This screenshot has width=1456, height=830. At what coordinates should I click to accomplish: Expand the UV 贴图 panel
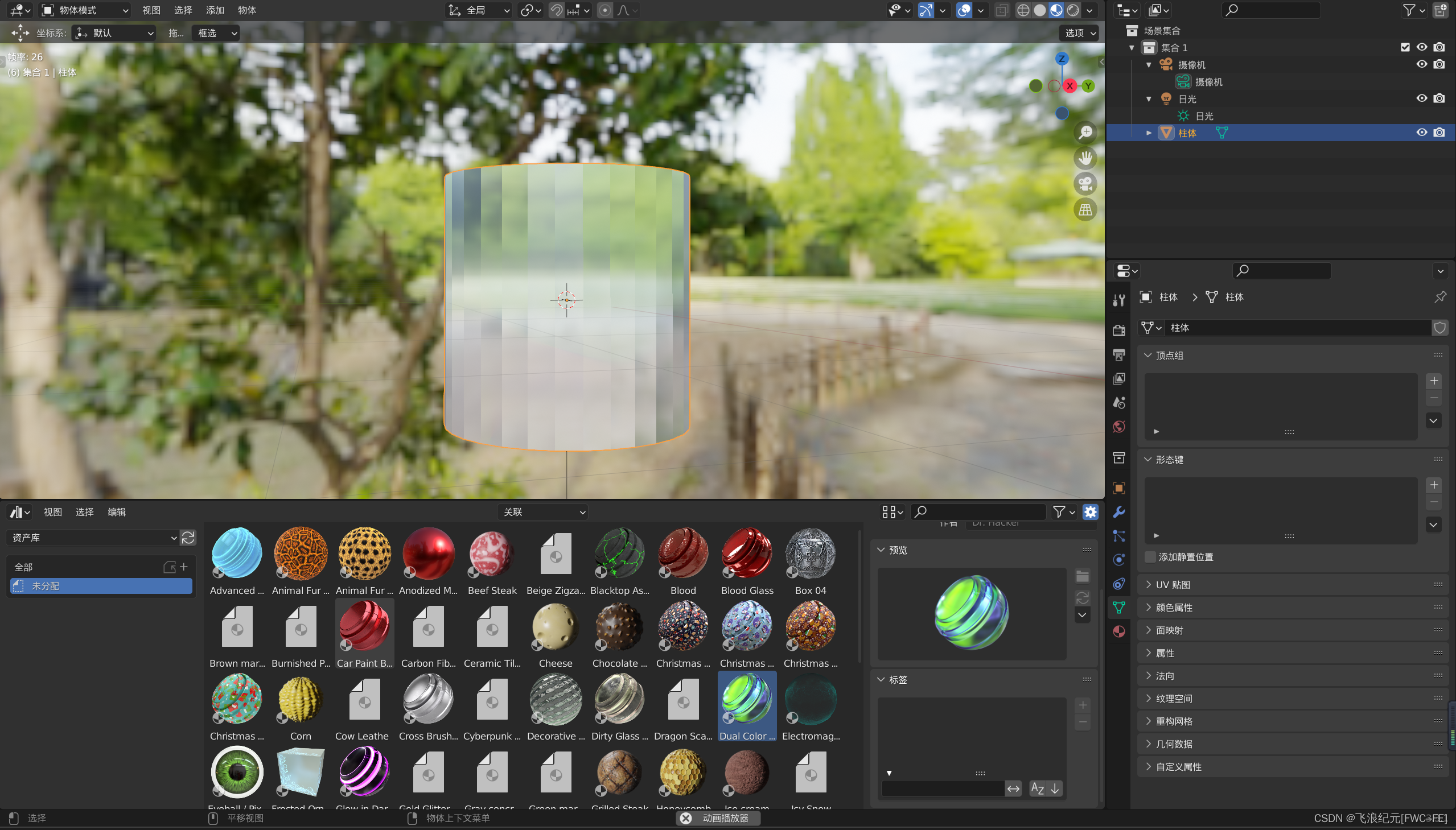[1173, 585]
